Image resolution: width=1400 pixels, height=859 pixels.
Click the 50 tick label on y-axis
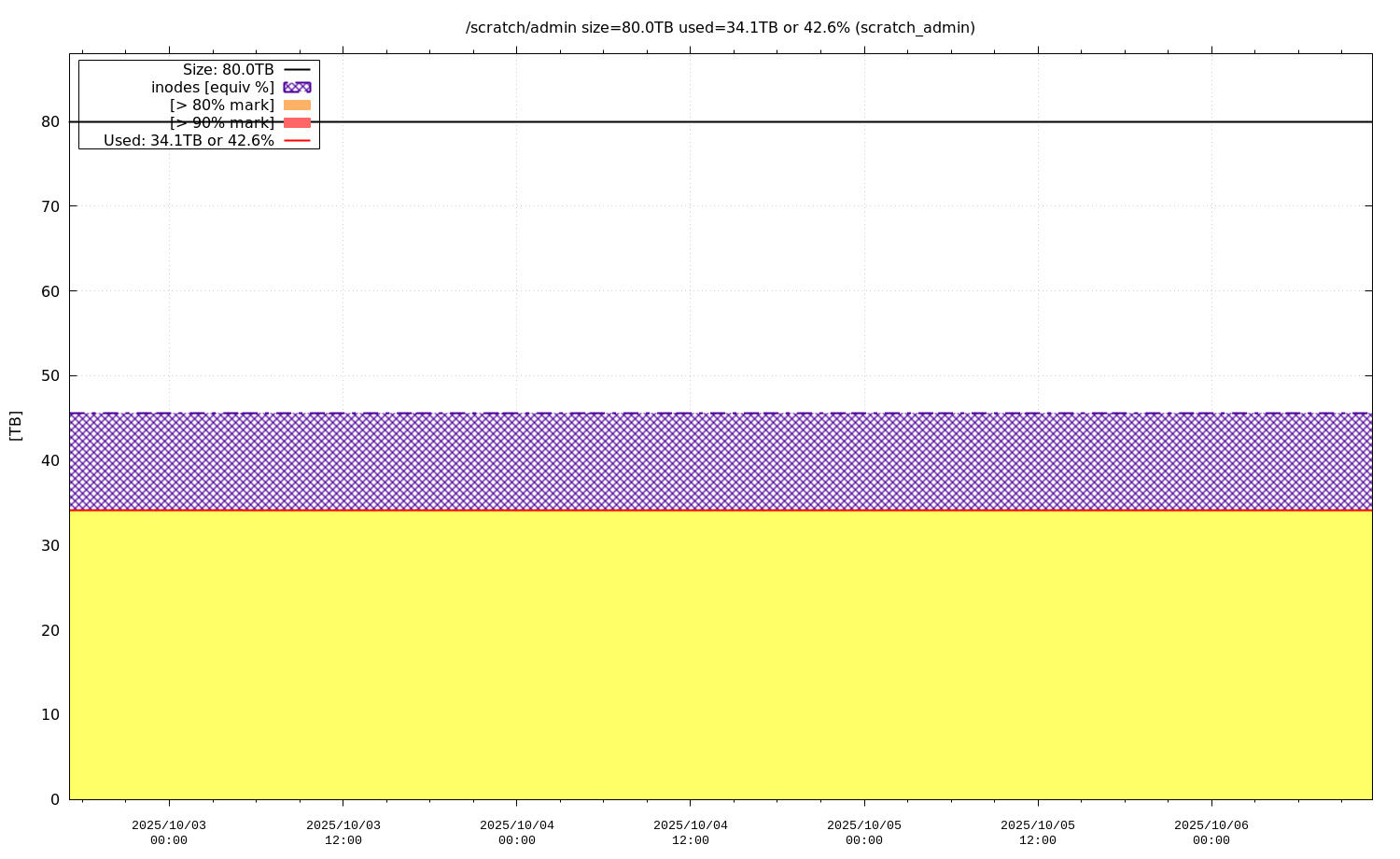tap(50, 375)
